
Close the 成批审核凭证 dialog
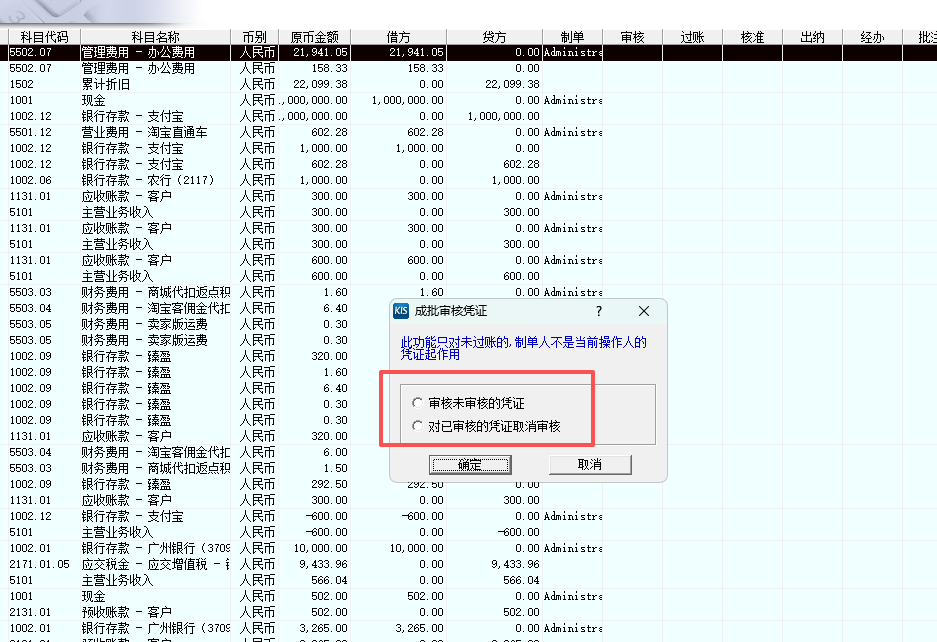coord(644,311)
